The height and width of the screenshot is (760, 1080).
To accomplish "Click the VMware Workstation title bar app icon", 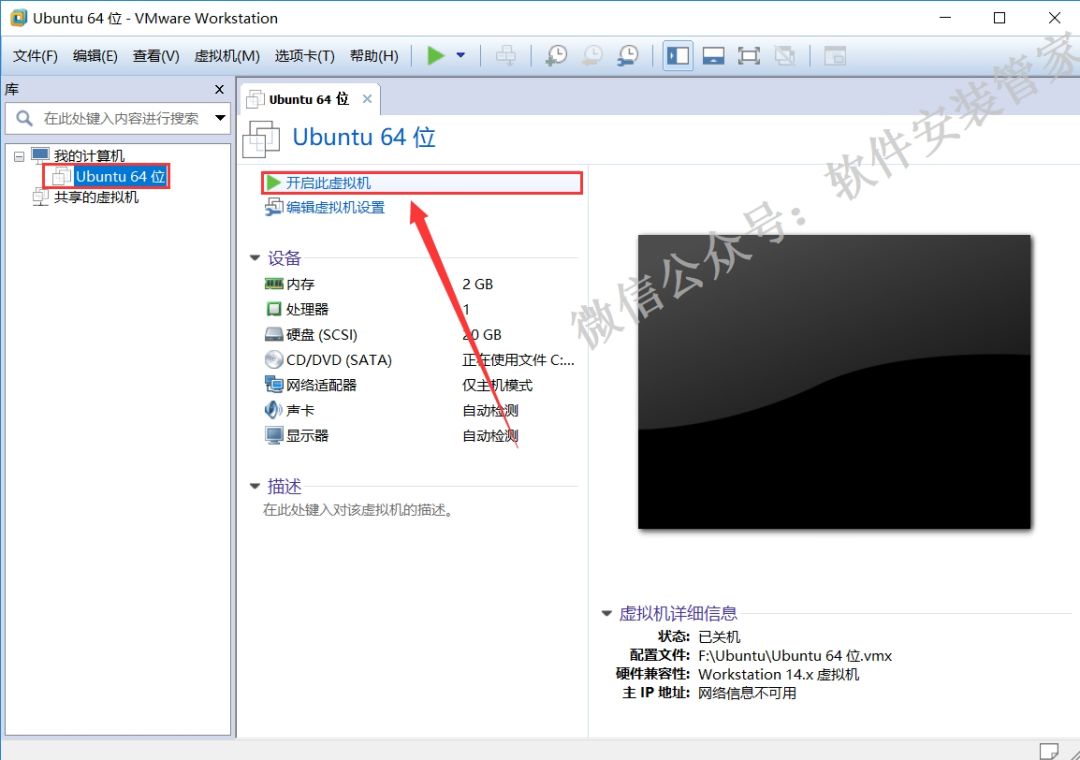I will click(19, 18).
